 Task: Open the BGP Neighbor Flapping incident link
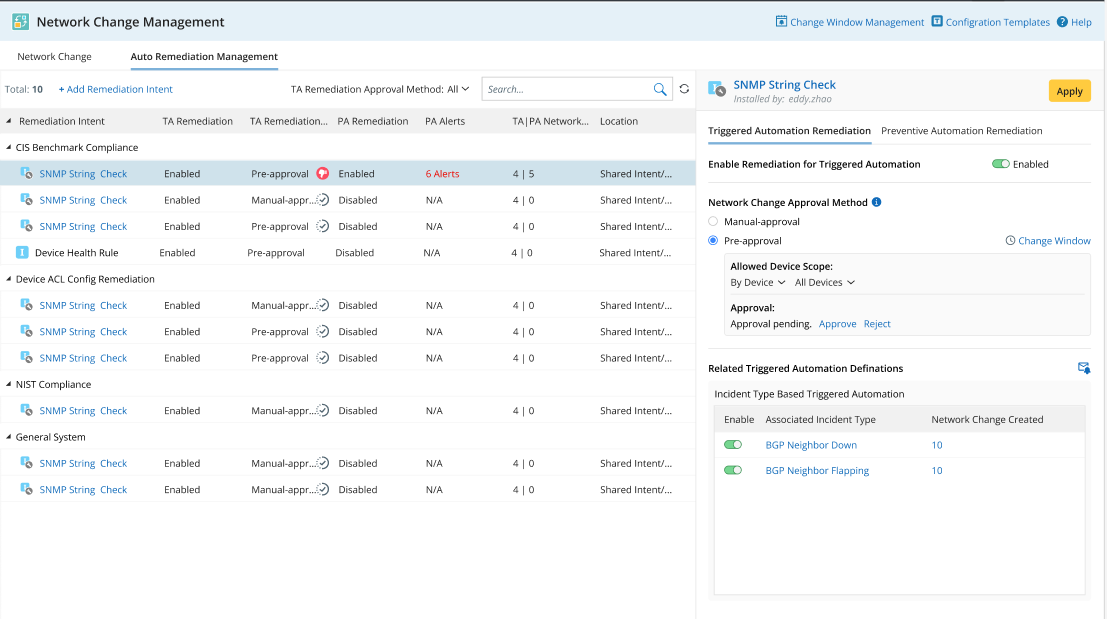click(x=817, y=471)
